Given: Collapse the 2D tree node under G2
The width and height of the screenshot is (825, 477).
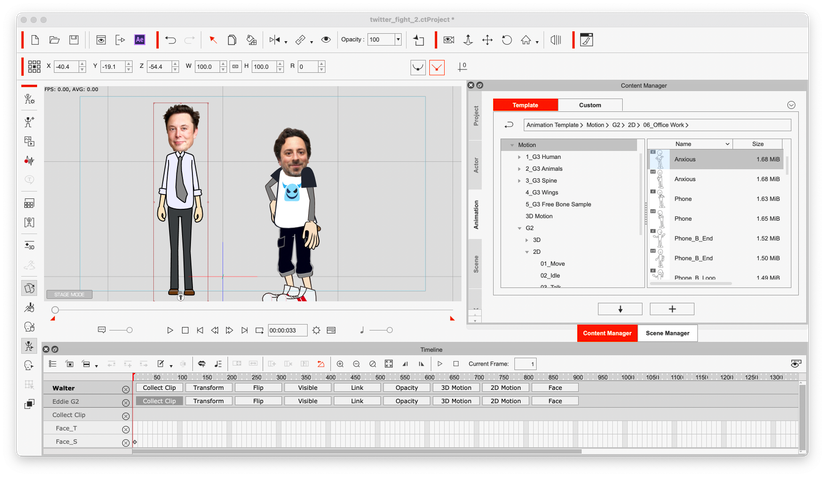Looking at the screenshot, I should coord(527,252).
